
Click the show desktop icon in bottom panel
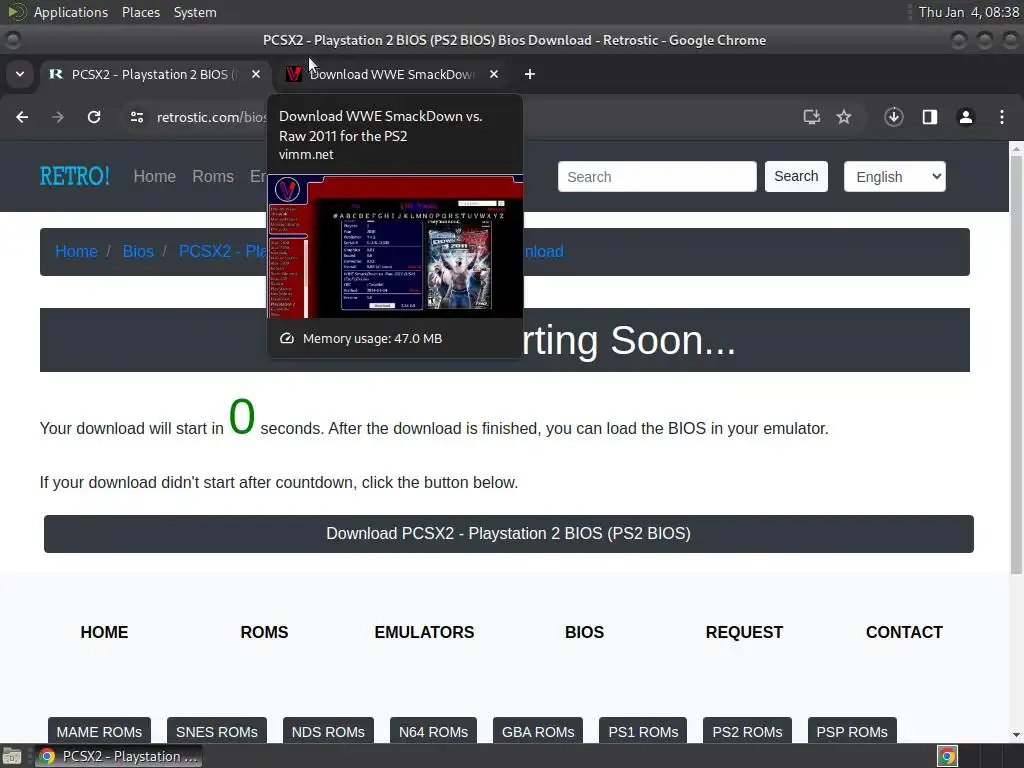pos(12,756)
